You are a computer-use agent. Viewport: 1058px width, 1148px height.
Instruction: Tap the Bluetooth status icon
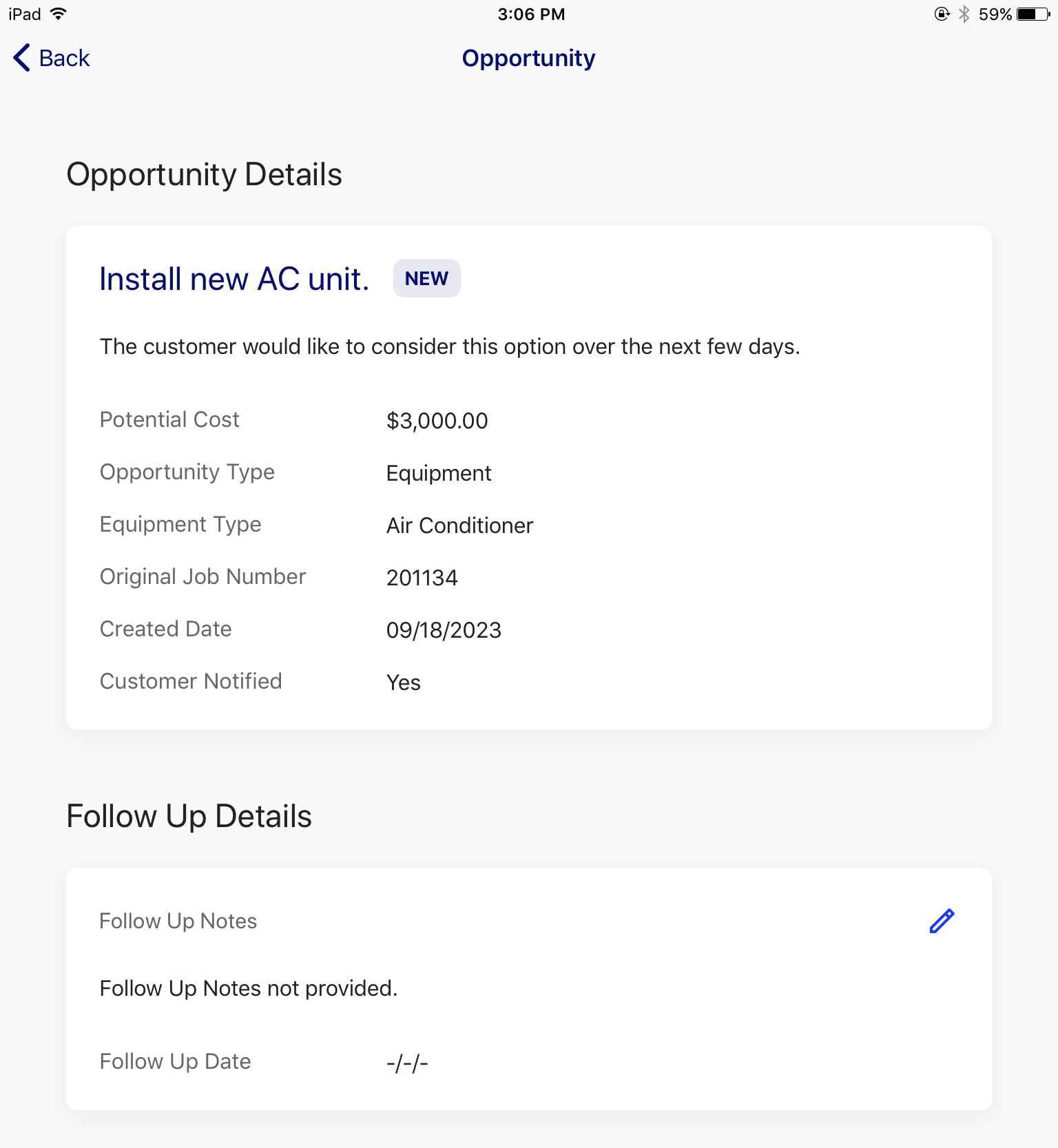pos(964,14)
